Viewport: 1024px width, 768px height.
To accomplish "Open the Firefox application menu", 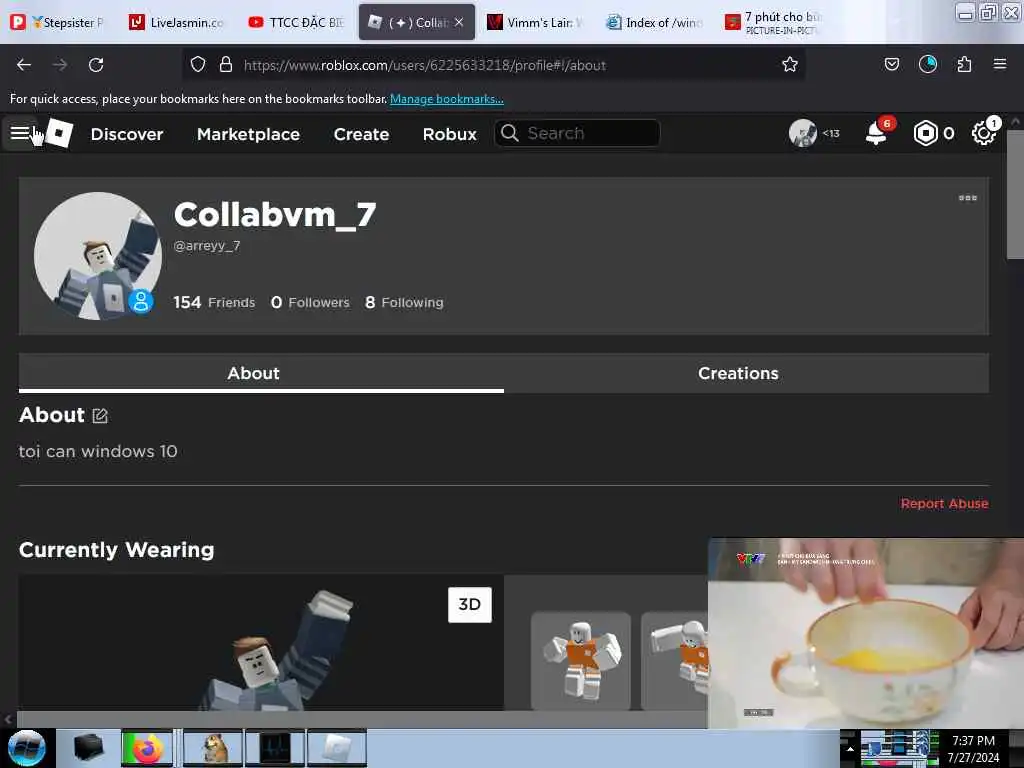I will [999, 64].
